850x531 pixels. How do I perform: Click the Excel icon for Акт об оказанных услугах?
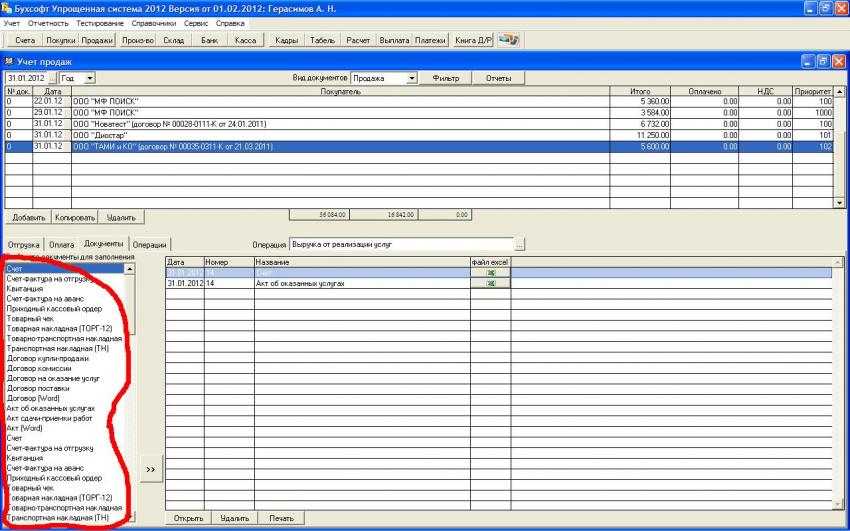tap(490, 283)
